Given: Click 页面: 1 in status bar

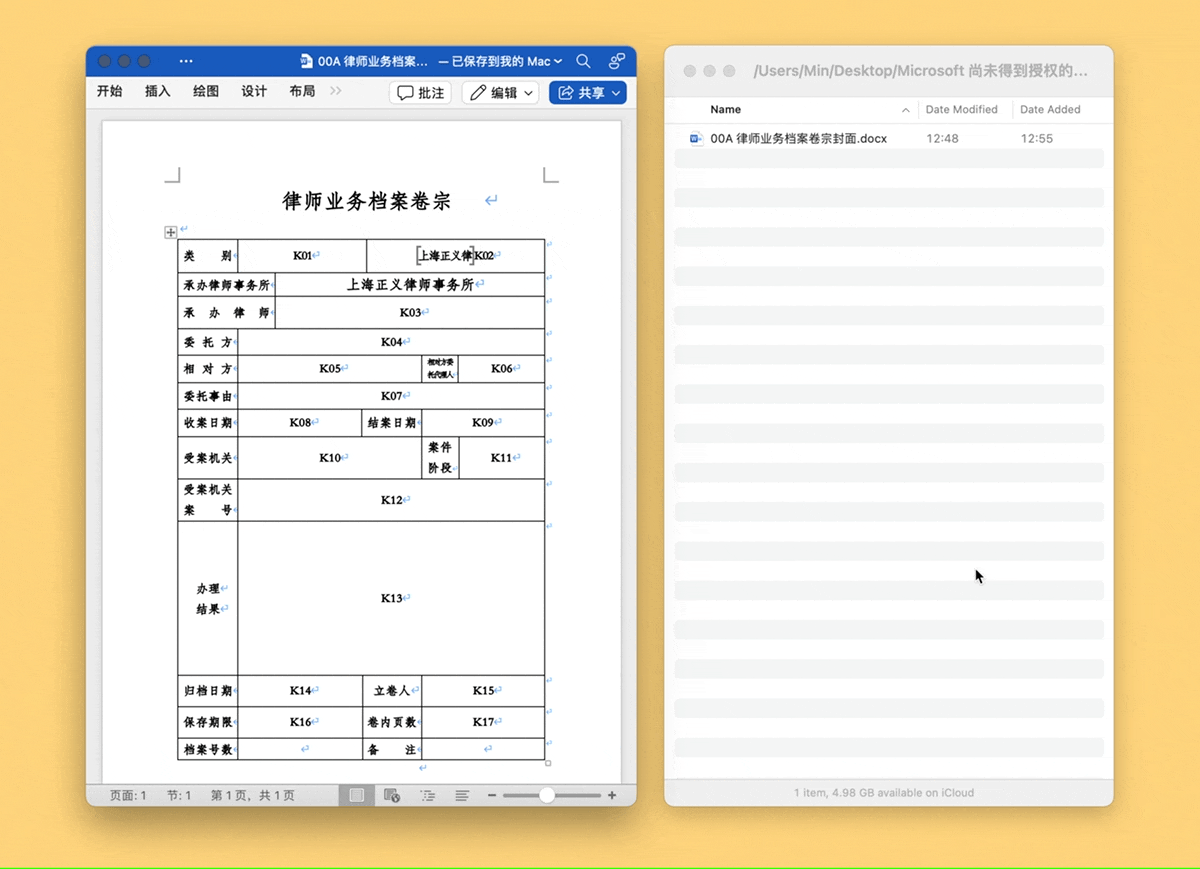Looking at the screenshot, I should [128, 795].
